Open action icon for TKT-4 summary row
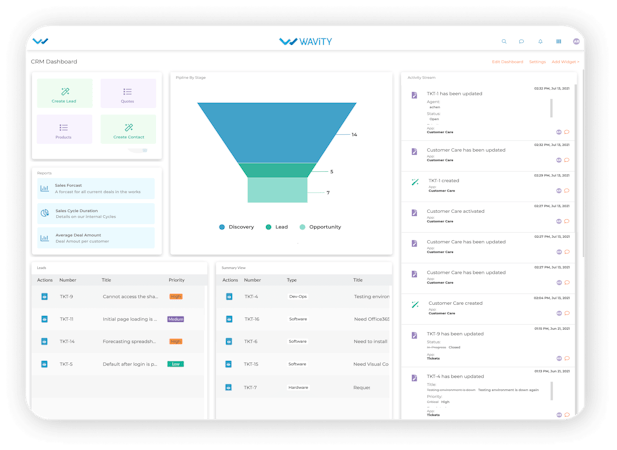617x450 pixels. [229, 297]
